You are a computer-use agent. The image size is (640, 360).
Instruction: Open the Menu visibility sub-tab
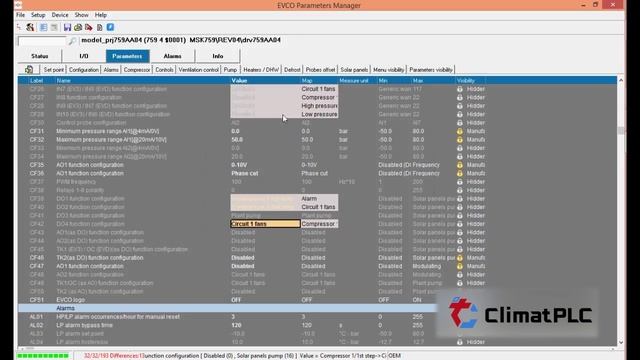coord(388,70)
